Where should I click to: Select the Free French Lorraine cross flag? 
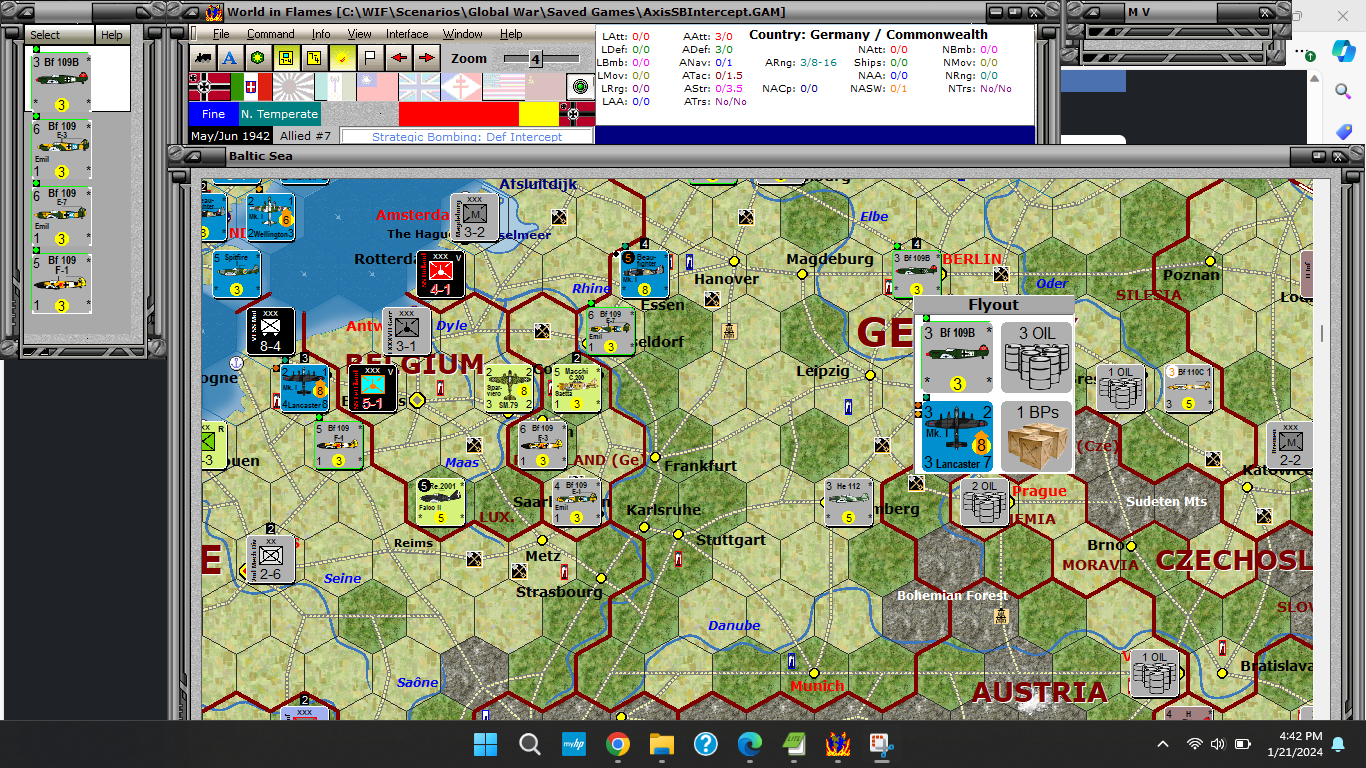point(462,87)
